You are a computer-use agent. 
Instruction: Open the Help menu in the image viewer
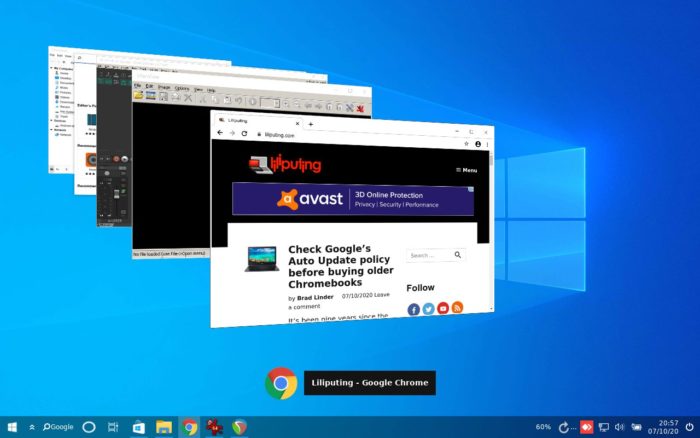coord(211,90)
